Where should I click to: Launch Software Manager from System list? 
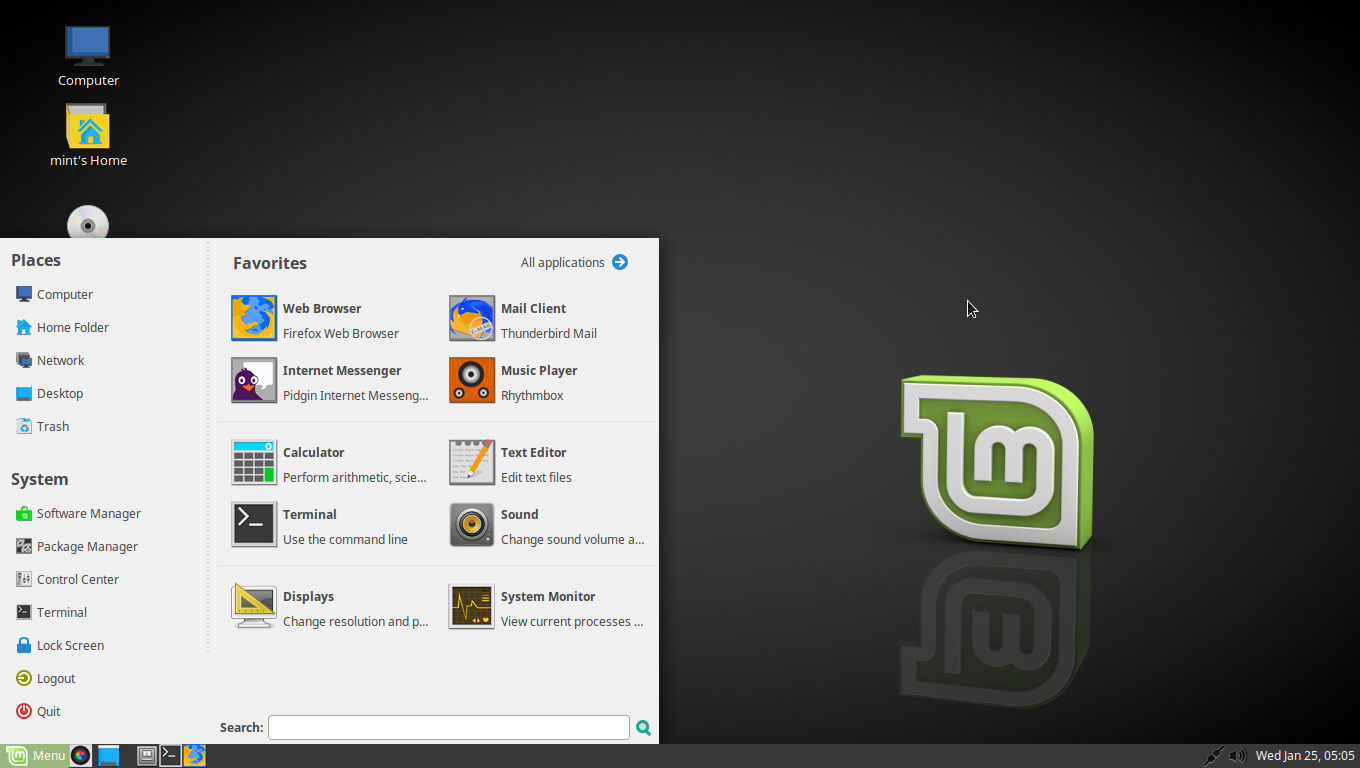pyautogui.click(x=78, y=513)
